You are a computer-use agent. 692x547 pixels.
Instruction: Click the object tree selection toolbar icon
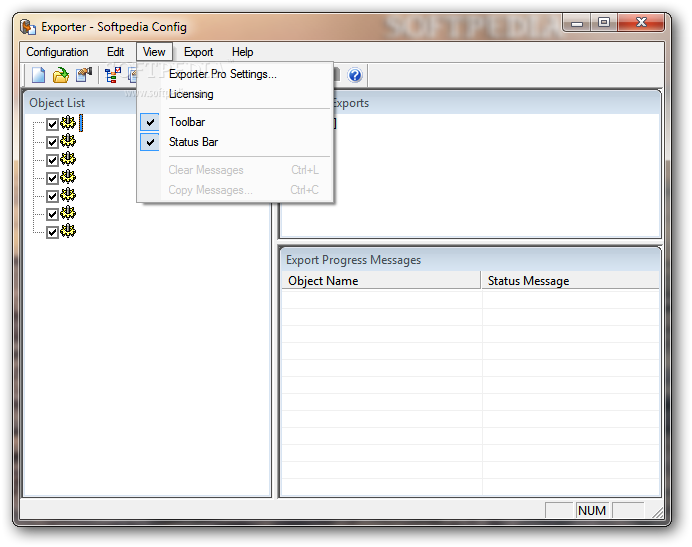(113, 75)
